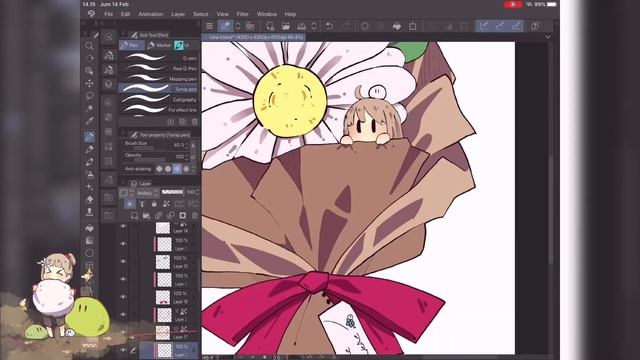The height and width of the screenshot is (360, 640).
Task: Switch to the Marker sub tool tab
Action: (x=159, y=45)
